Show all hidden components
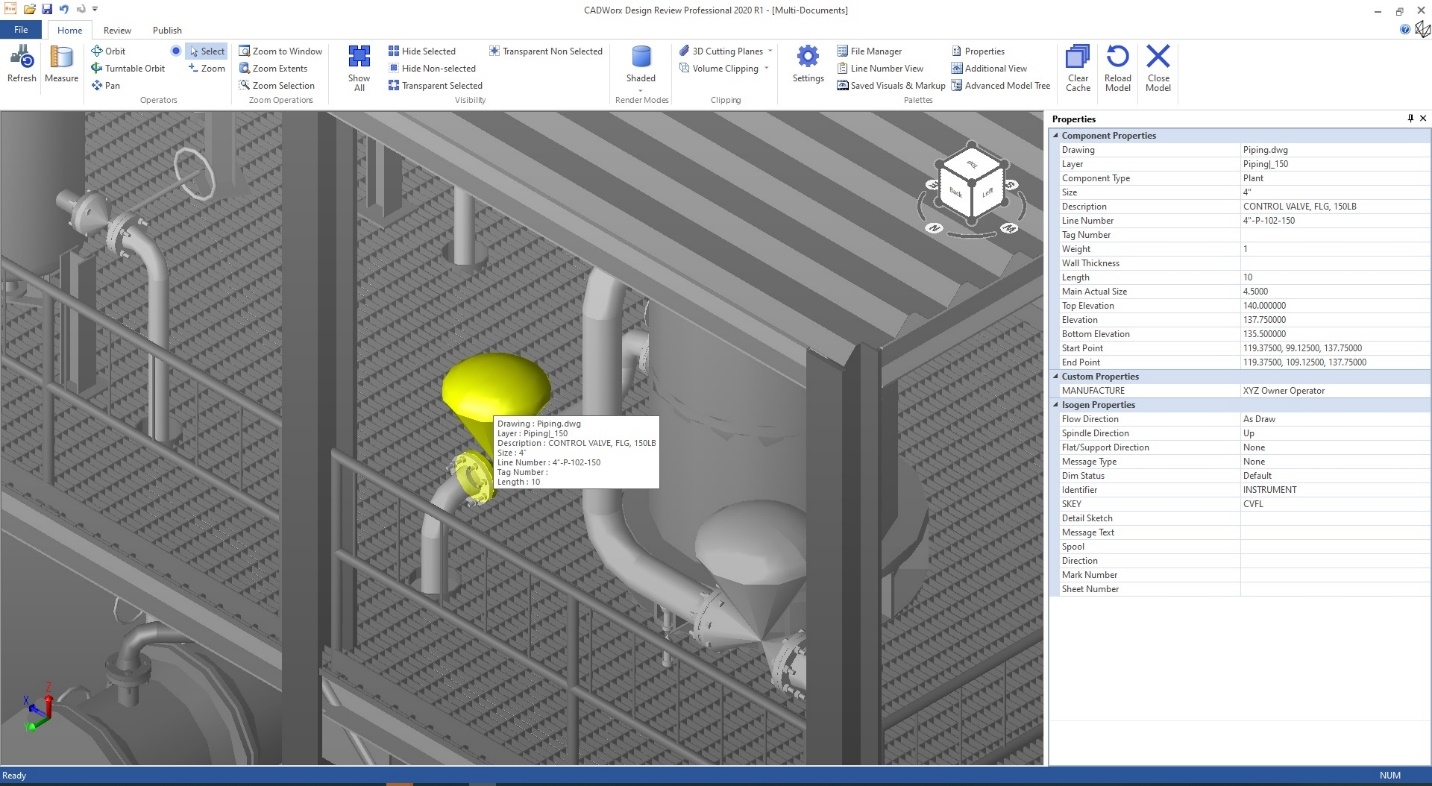 [359, 68]
